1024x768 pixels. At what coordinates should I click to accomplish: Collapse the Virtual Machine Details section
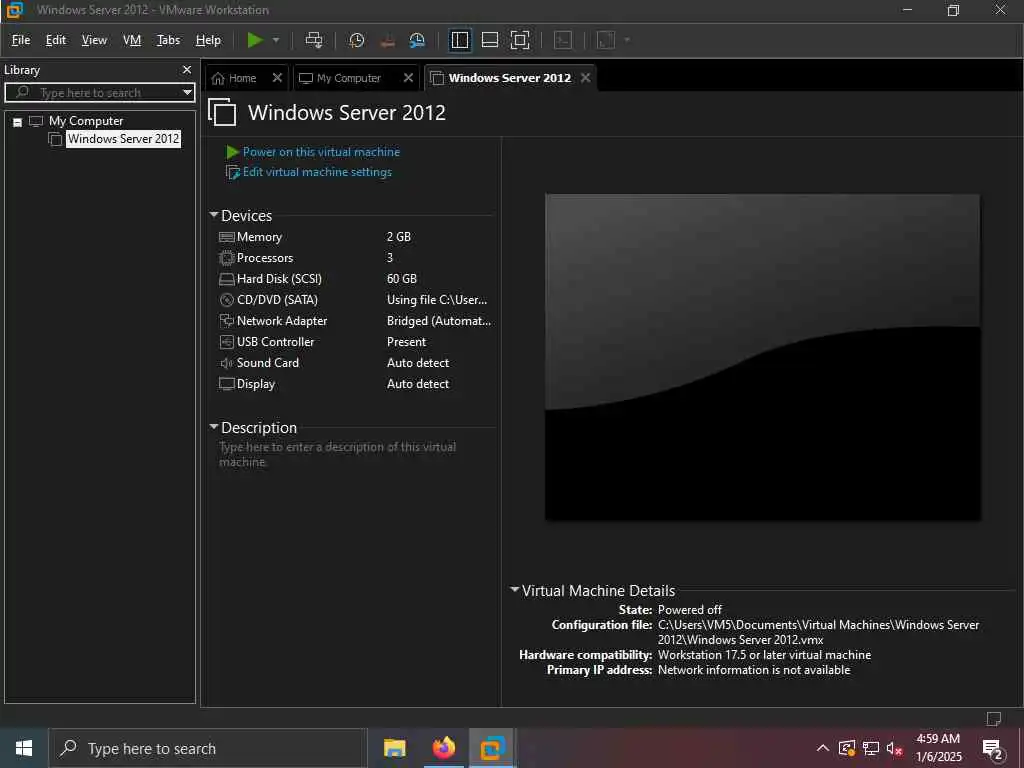tap(515, 590)
